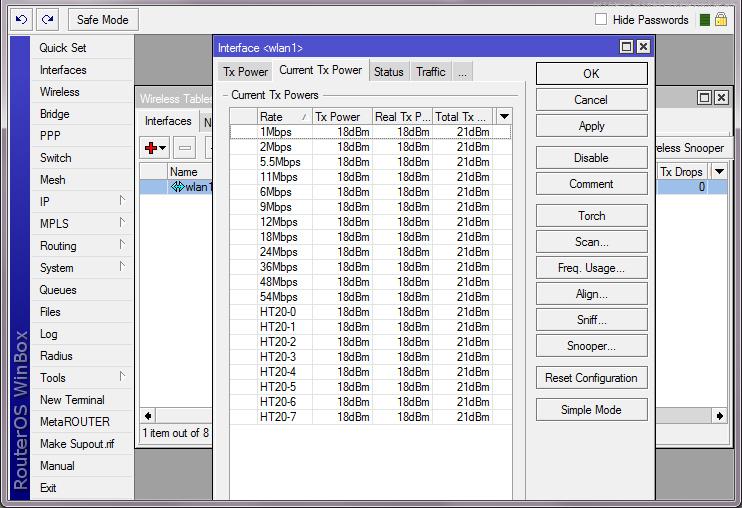The image size is (742, 508).
Task: Switch to the Traffic tab
Action: point(431,72)
